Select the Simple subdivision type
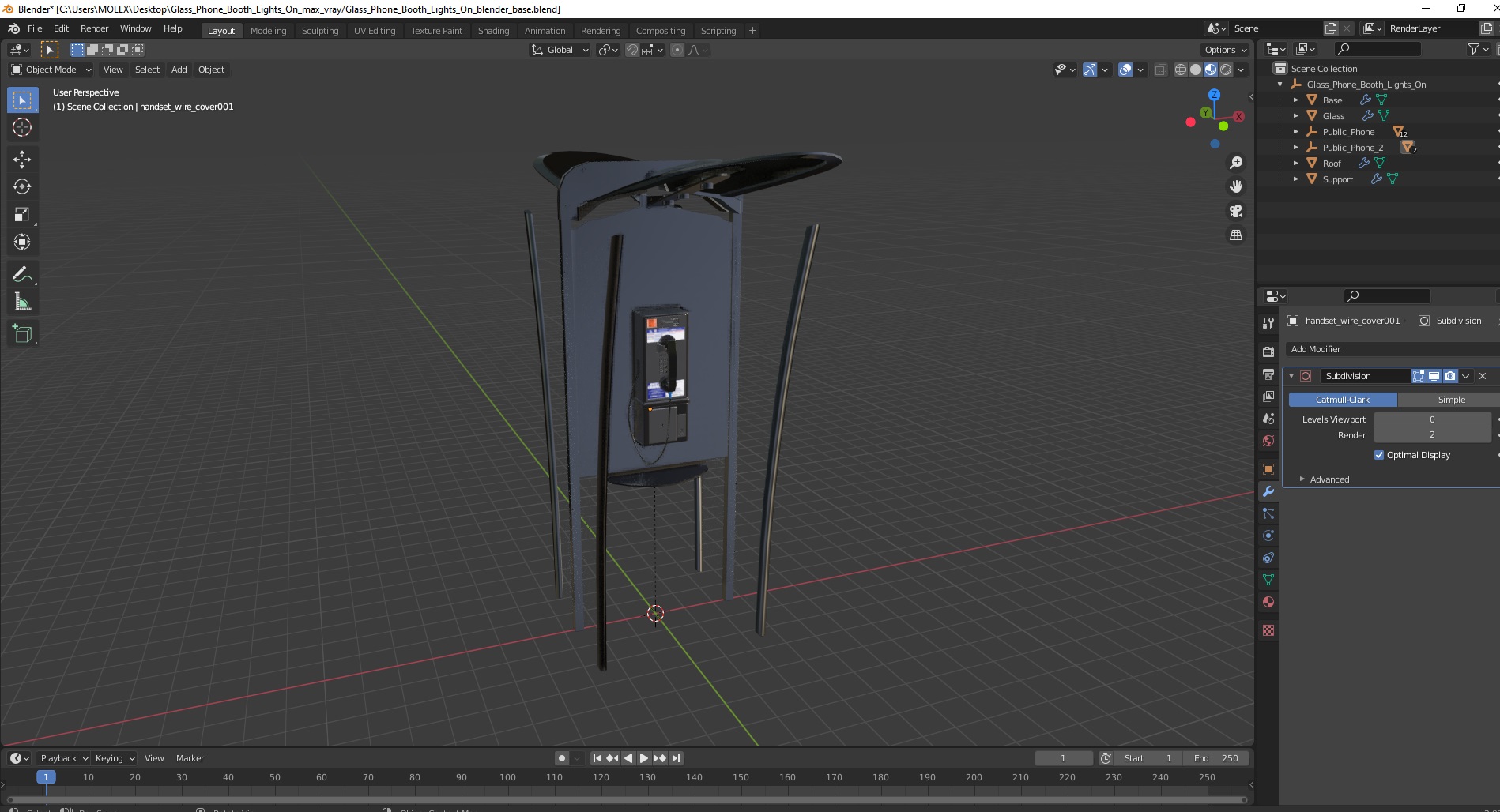The width and height of the screenshot is (1500, 812). pos(1451,400)
